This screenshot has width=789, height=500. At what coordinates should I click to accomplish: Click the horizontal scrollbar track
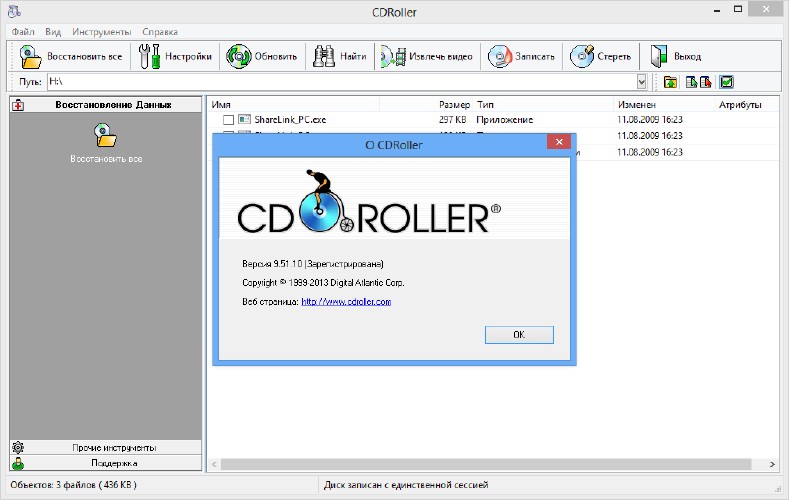[486, 464]
